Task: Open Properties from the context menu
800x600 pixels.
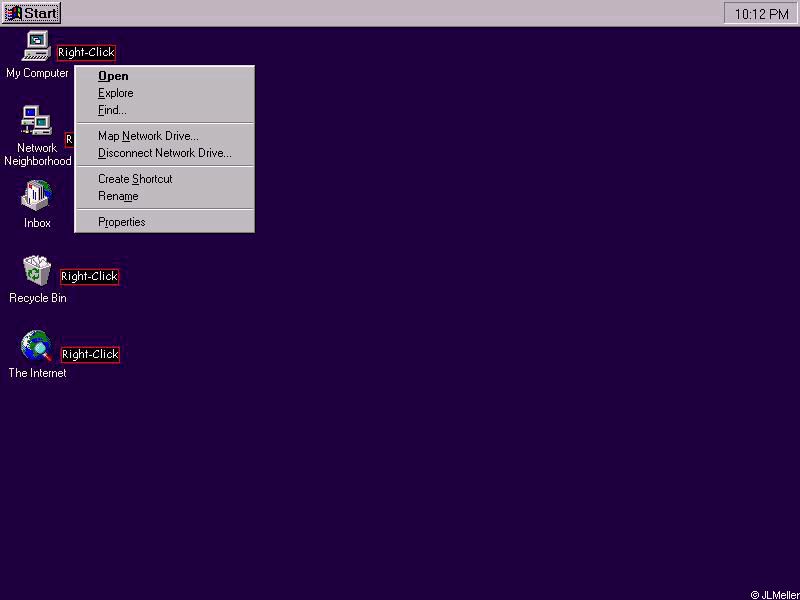Action: pos(165,222)
